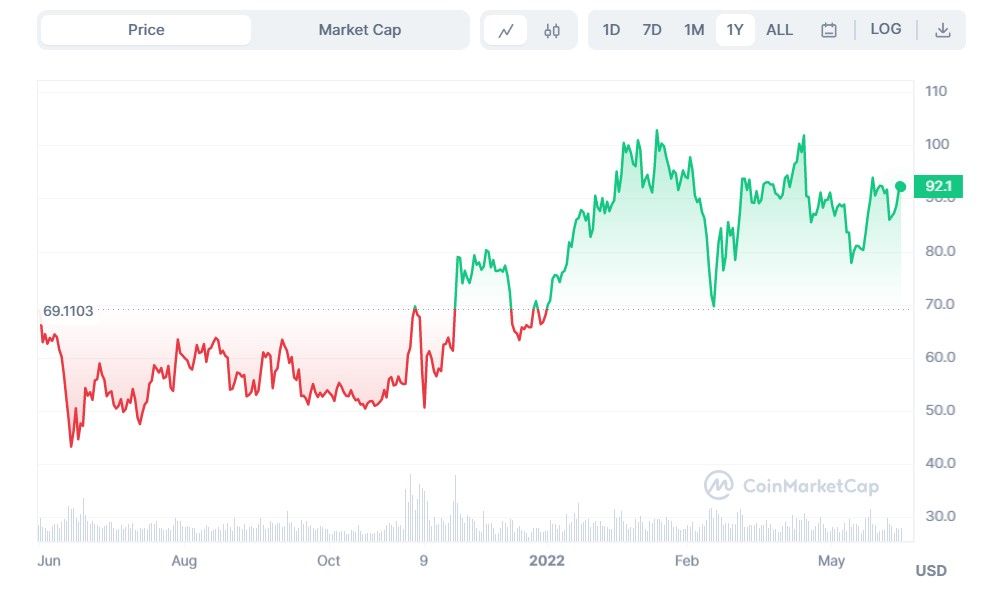Select the Market Cap tab
Viewport: 988px width, 597px height.
point(360,30)
